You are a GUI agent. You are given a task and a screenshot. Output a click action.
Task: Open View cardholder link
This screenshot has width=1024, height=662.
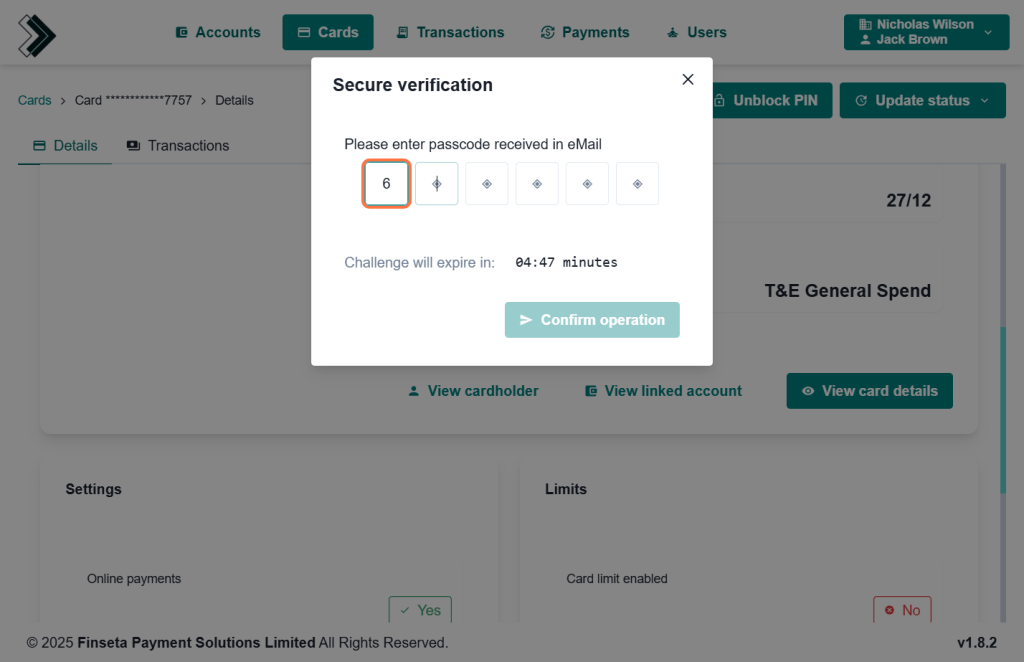tap(473, 391)
